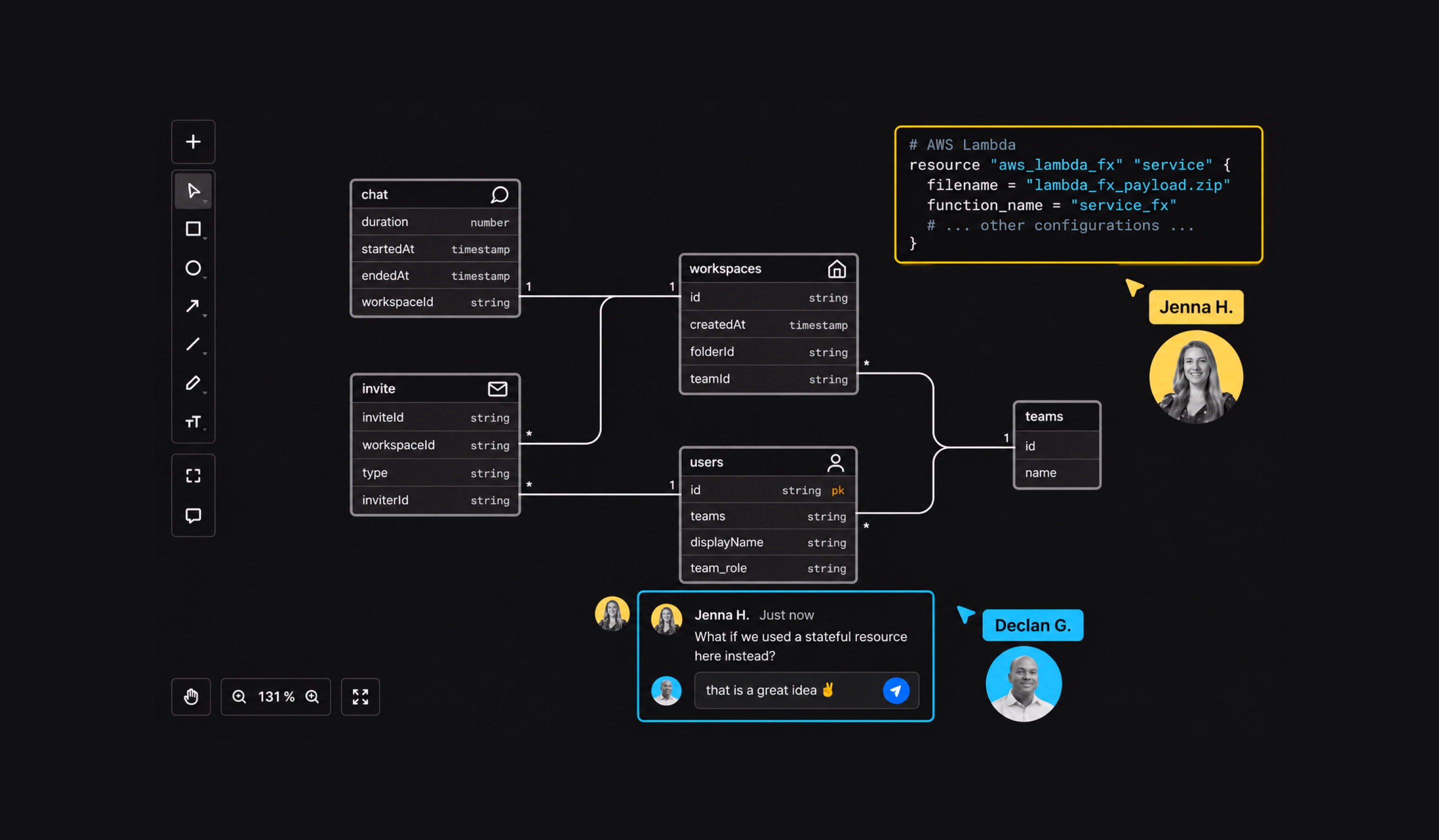Image resolution: width=1439 pixels, height=840 pixels.
Task: Click the 'folderId' row in workspaces table
Action: 768,352
